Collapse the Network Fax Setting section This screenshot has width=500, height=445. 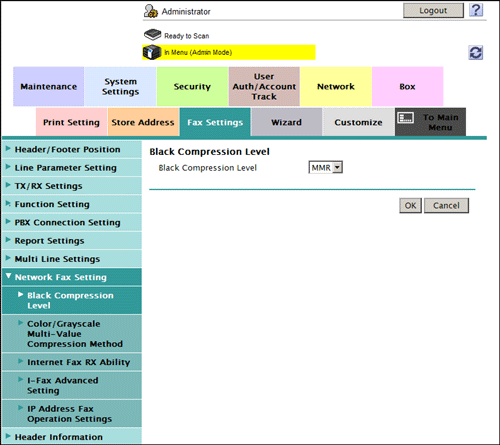click(x=72, y=277)
